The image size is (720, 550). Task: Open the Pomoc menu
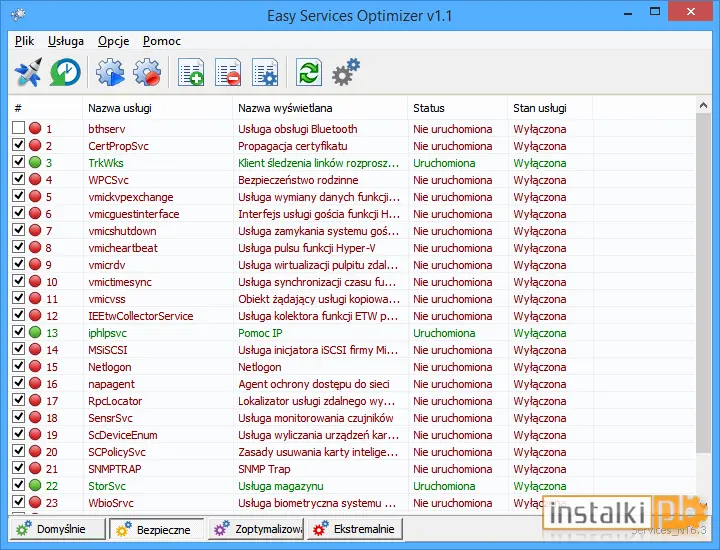point(162,41)
